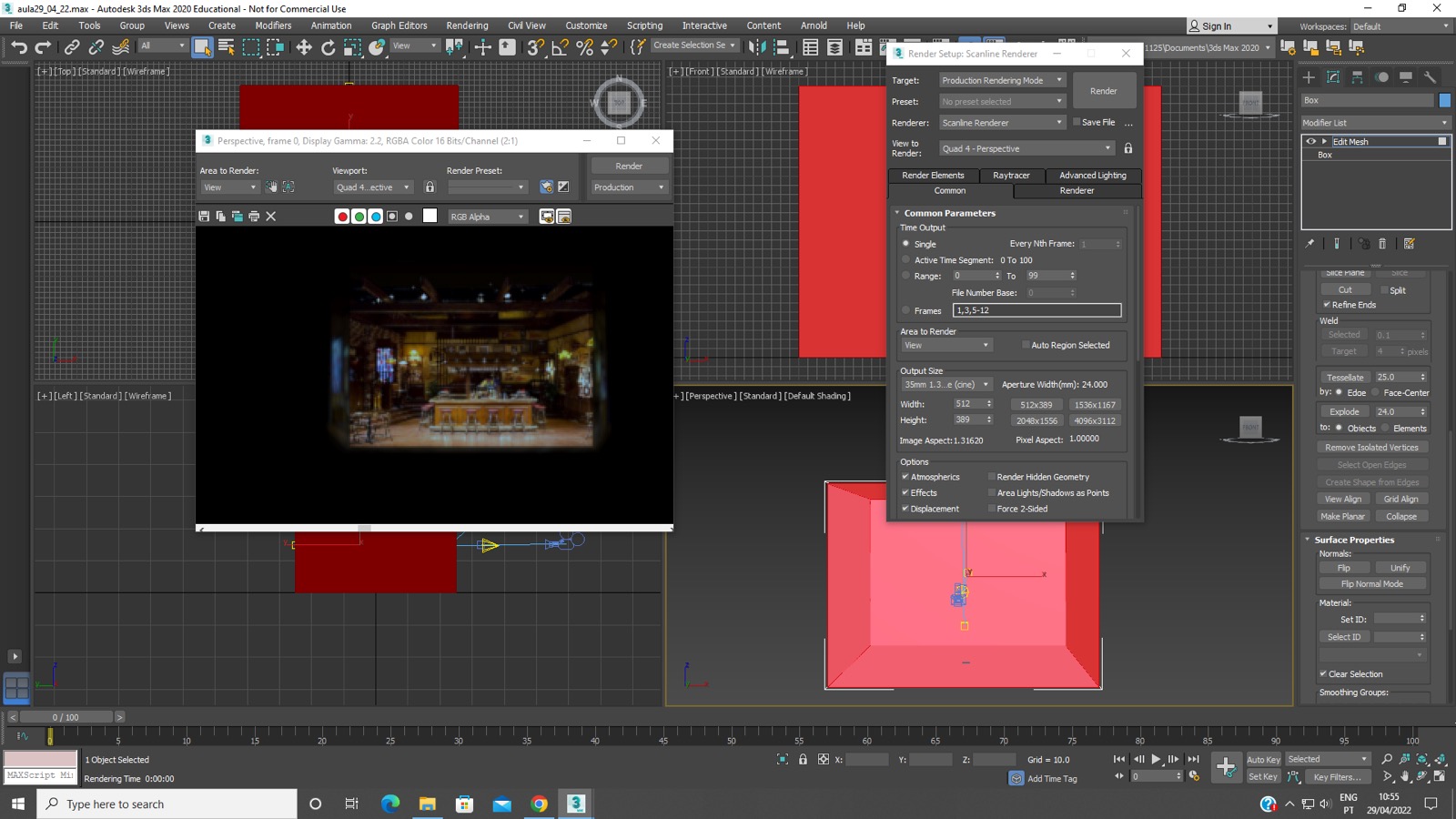Open the Modifiers menu

click(x=273, y=25)
